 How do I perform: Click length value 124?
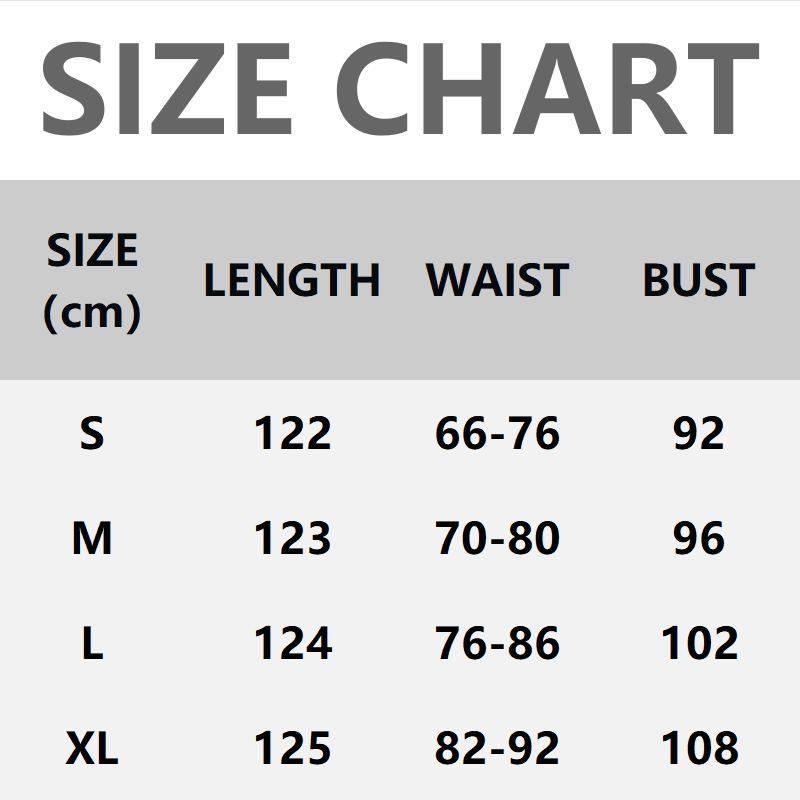point(292,643)
